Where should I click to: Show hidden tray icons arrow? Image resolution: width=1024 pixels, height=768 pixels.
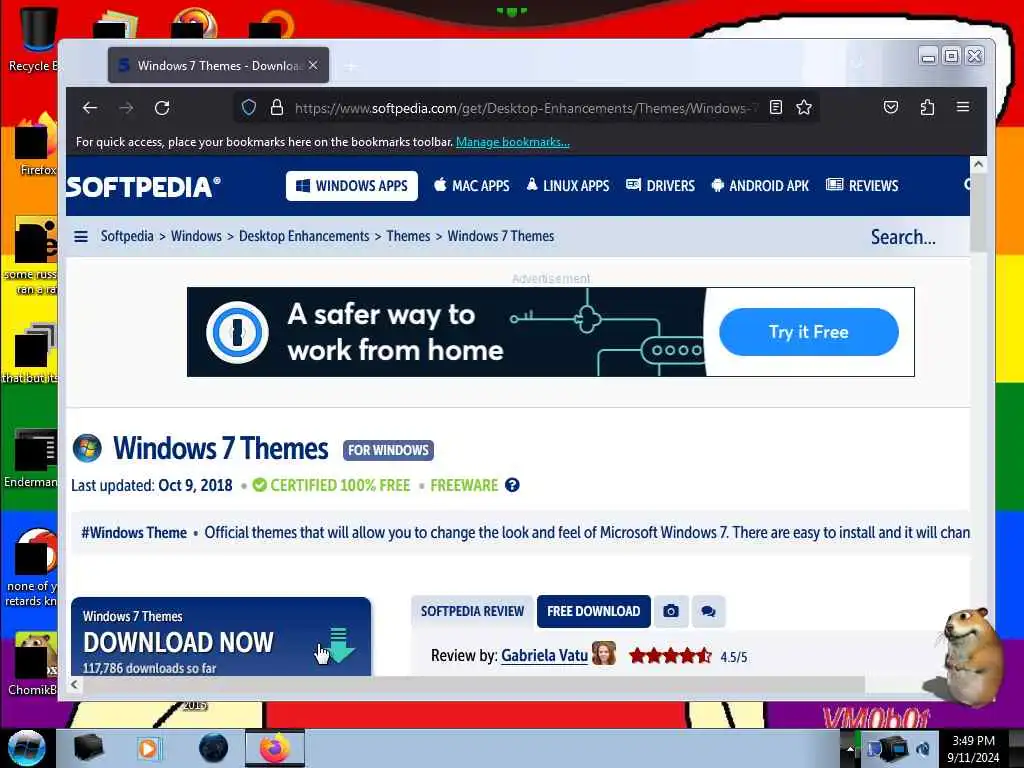click(x=850, y=749)
